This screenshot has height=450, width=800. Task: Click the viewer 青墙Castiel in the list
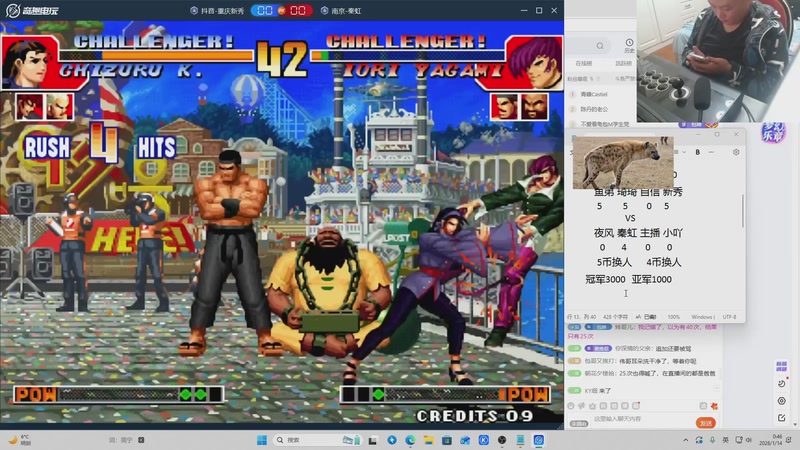point(594,94)
